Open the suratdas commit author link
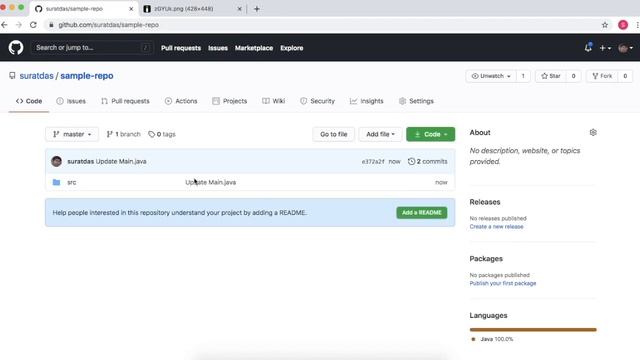The height and width of the screenshot is (360, 640). 80,161
